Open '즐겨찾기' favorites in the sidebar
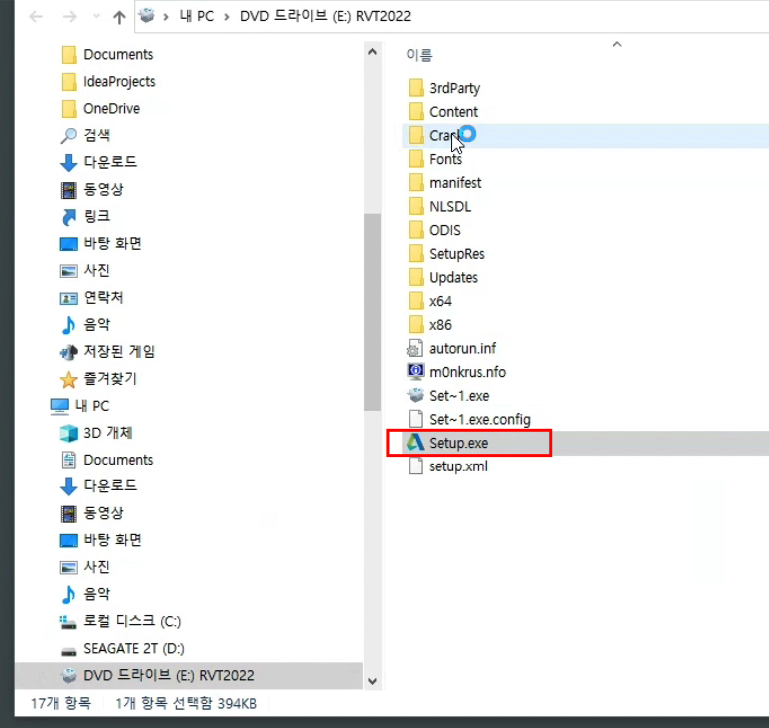Viewport: 769px width, 728px height. pos(98,378)
